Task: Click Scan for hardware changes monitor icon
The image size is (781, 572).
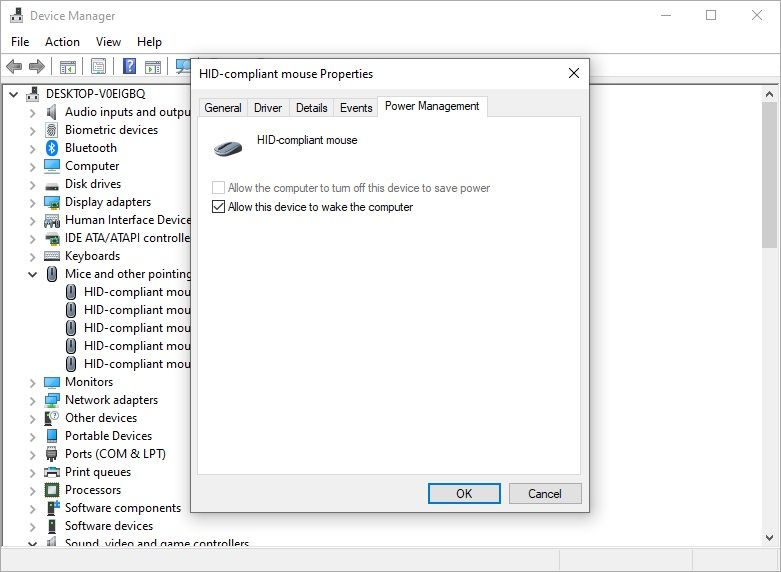Action: point(183,66)
